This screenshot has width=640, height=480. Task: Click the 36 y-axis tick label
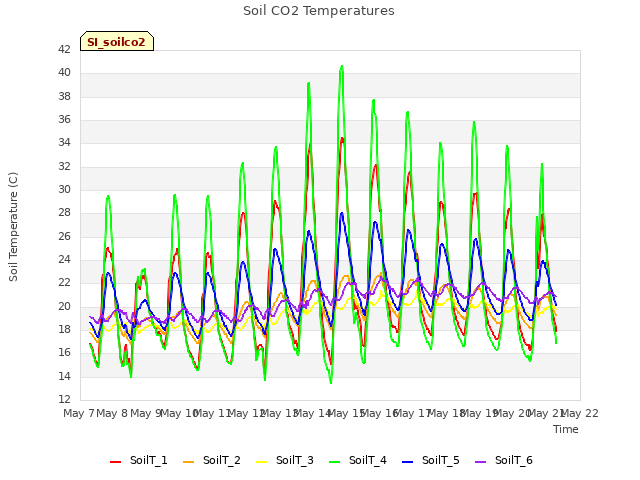(x=64, y=120)
